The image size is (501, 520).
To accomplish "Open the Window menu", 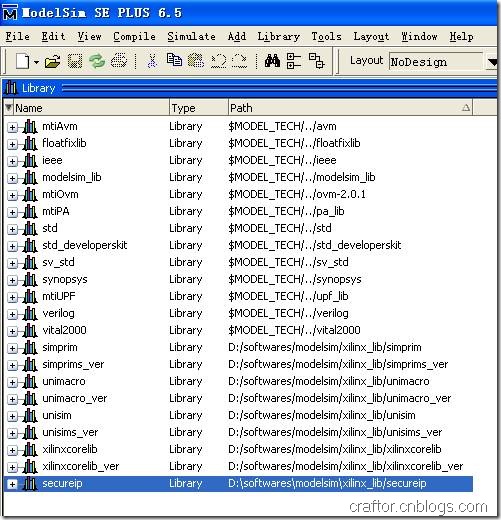I will [419, 37].
